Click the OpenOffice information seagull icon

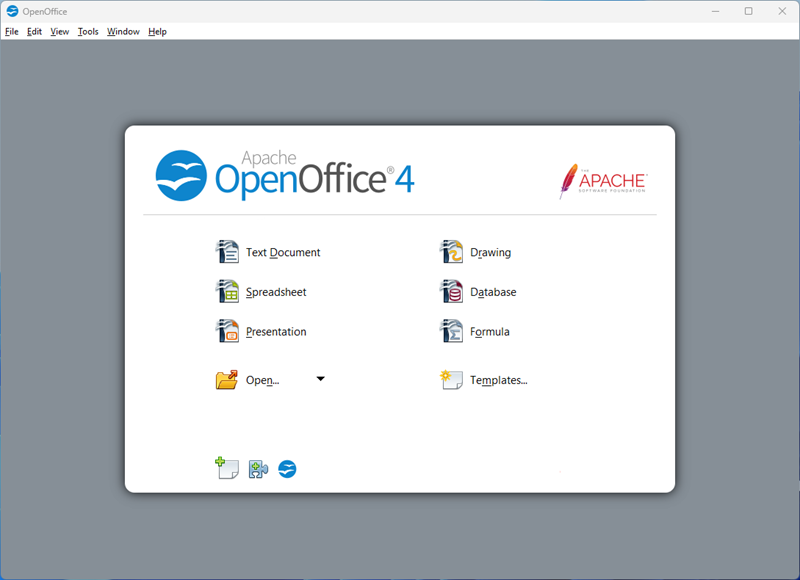click(287, 468)
